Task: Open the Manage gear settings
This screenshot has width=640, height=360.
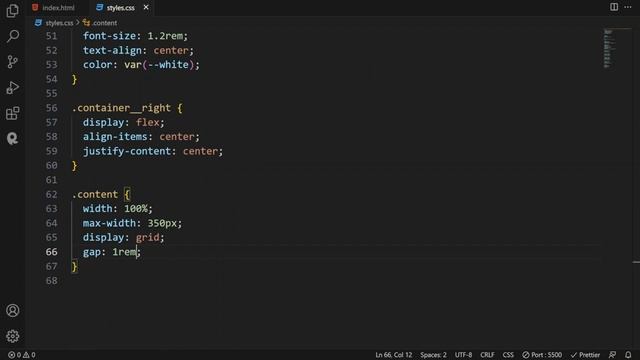Action: (13, 336)
